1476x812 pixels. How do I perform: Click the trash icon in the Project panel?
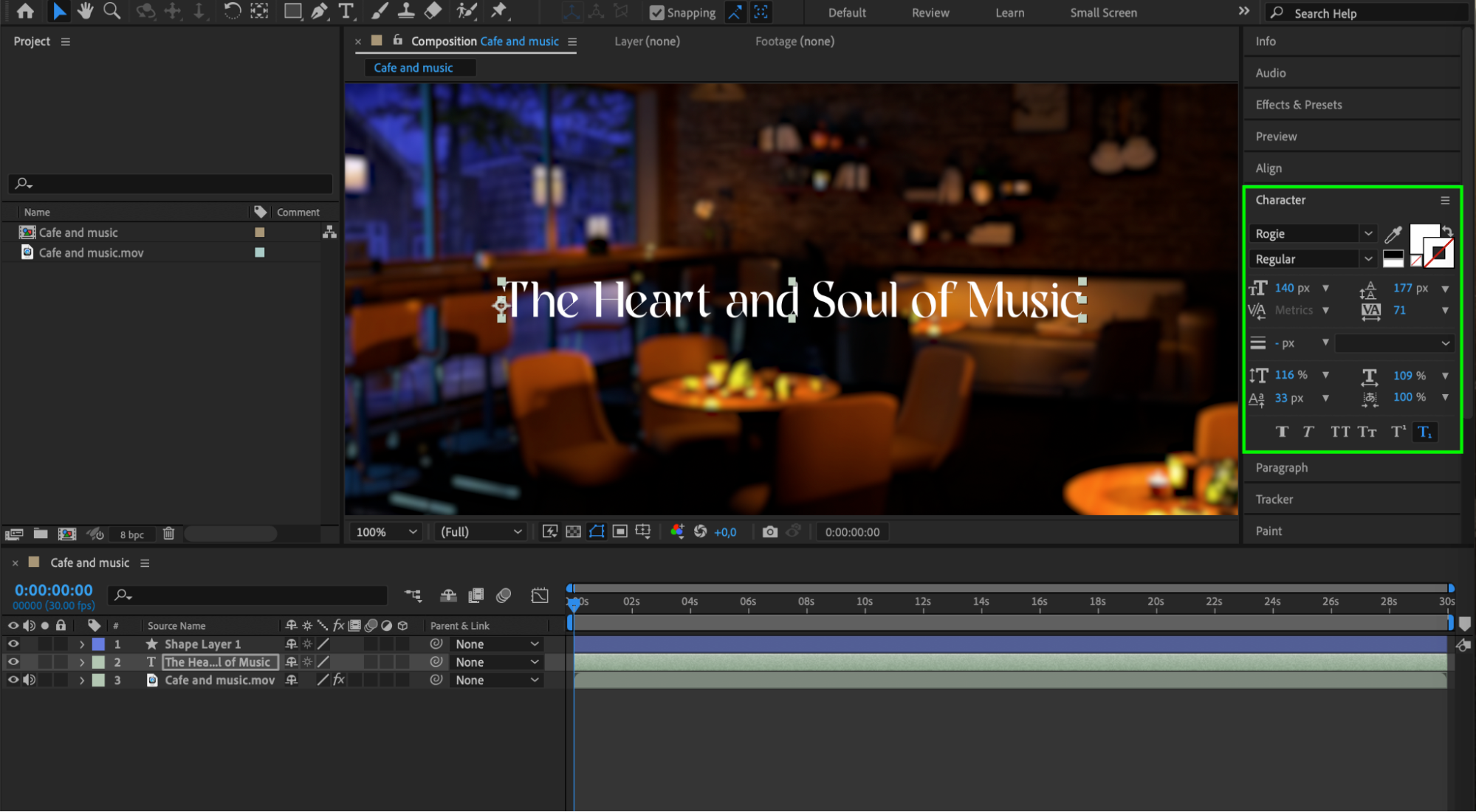pos(168,533)
